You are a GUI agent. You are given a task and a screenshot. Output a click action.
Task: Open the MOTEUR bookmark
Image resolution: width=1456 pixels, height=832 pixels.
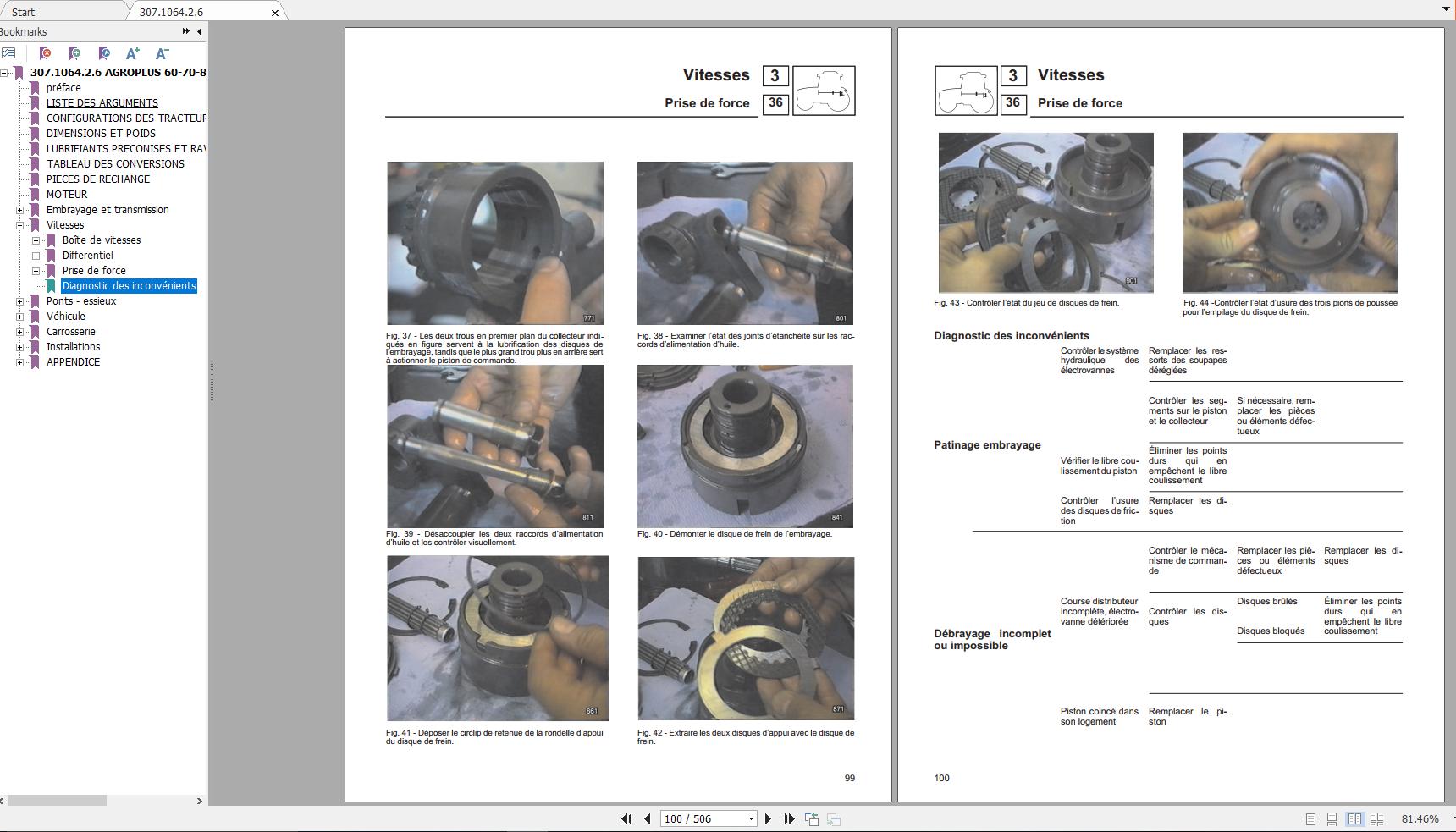coord(67,195)
